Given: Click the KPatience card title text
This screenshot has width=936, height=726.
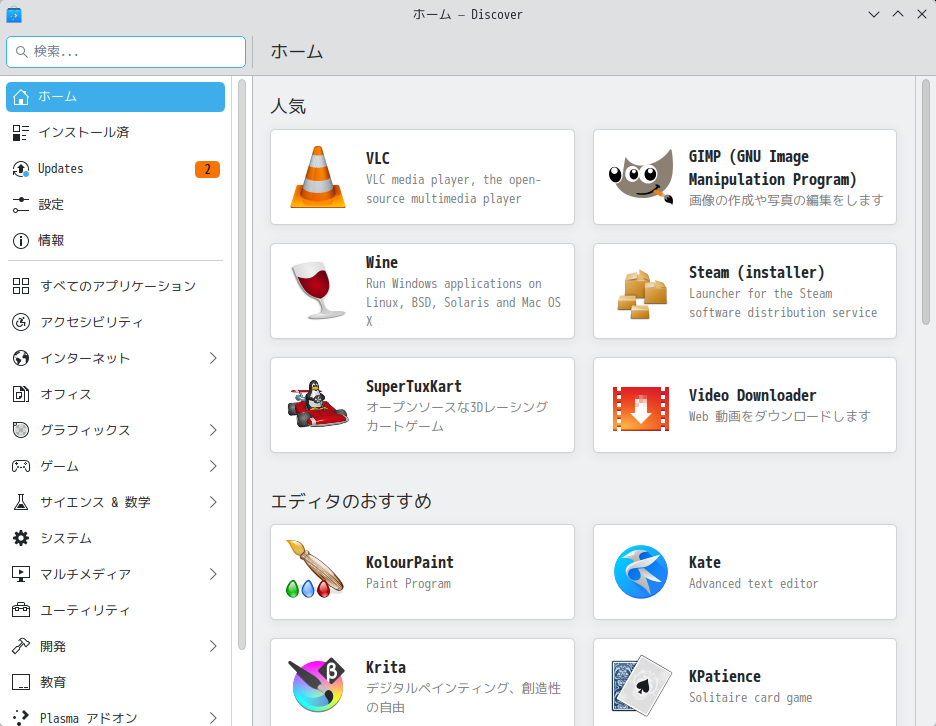Looking at the screenshot, I should pos(725,676).
